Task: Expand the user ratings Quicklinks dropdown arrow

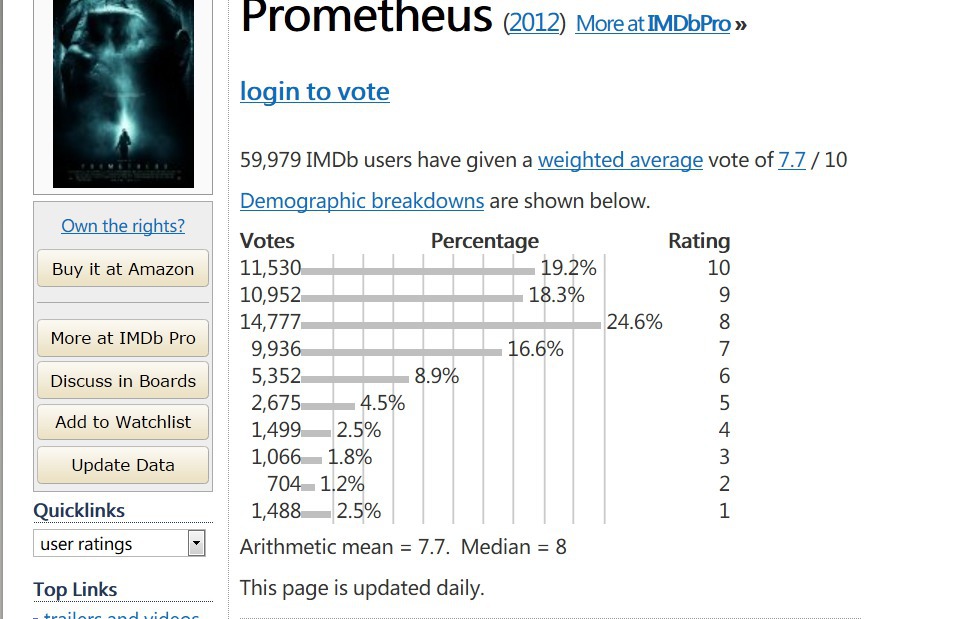Action: (x=197, y=544)
